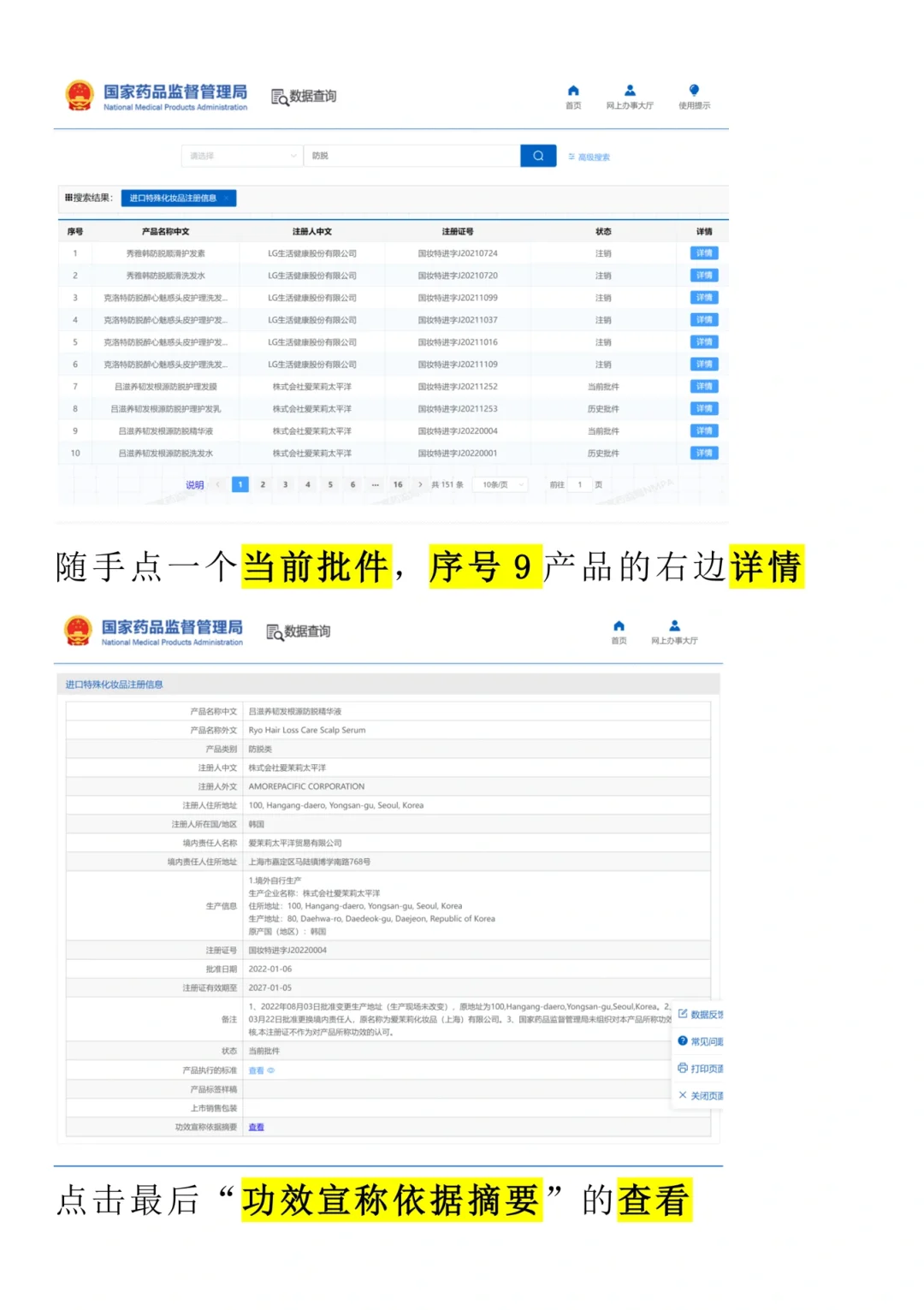Go to the previous page arrow in pagination
Screen dimensions: 924x1310
(218, 484)
